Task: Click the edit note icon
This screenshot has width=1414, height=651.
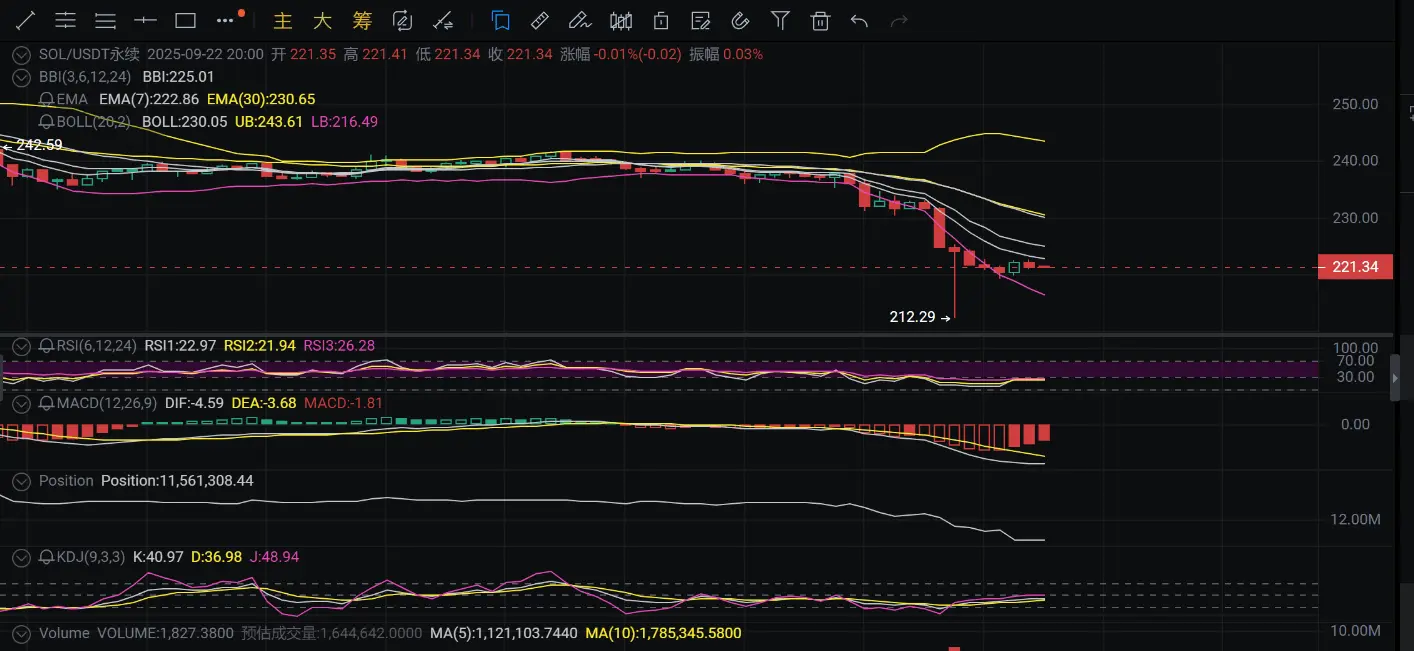Action: [701, 20]
